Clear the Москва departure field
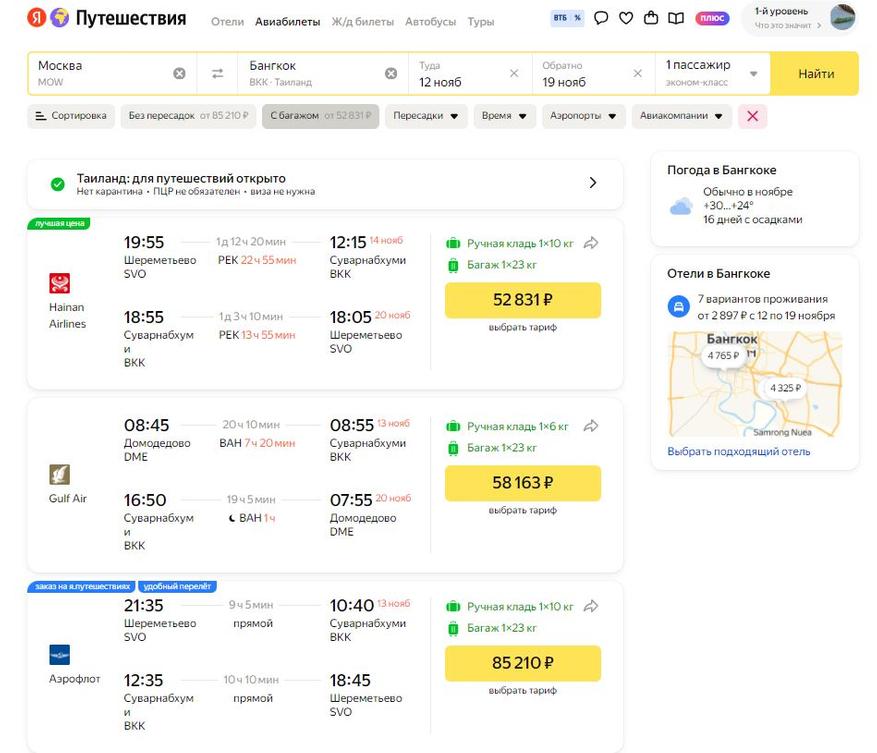This screenshot has width=877, height=753. [179, 73]
